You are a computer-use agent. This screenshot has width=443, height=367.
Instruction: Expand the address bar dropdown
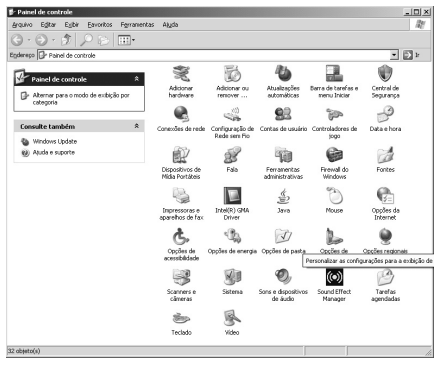coord(394,55)
